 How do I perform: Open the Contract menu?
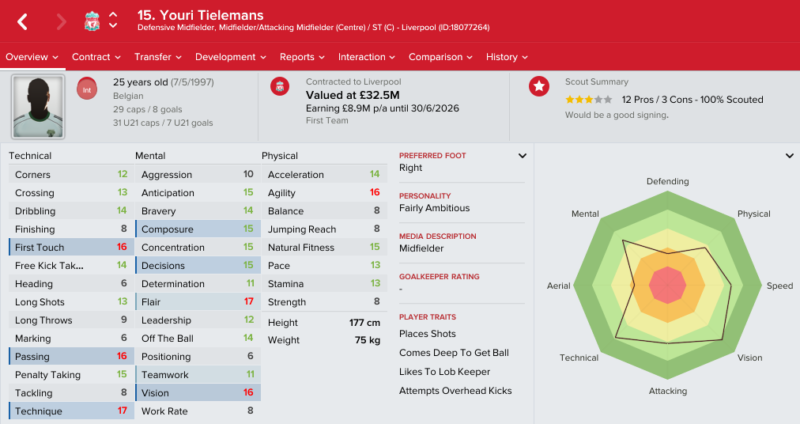pos(96,57)
